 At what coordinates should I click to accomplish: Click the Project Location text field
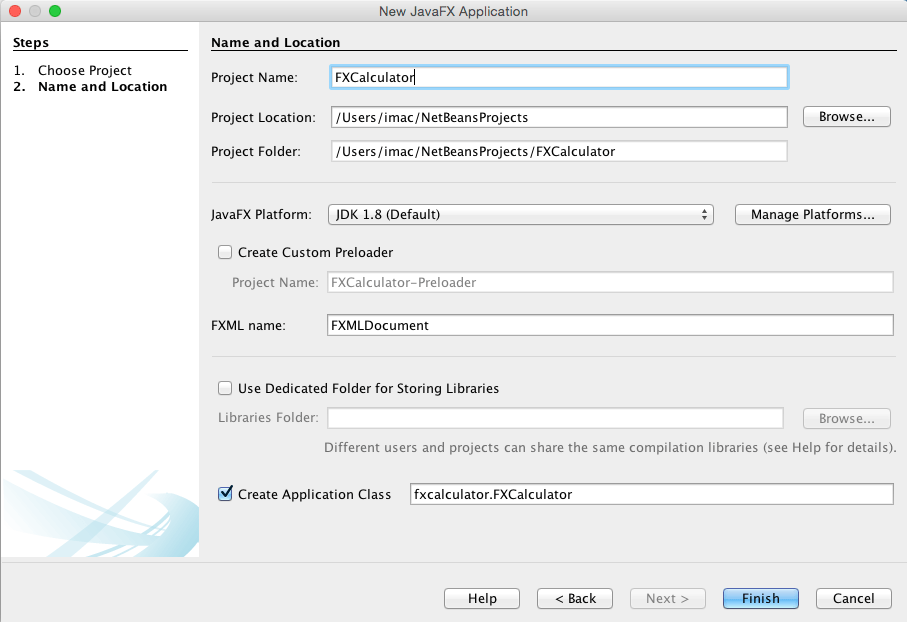tap(559, 117)
